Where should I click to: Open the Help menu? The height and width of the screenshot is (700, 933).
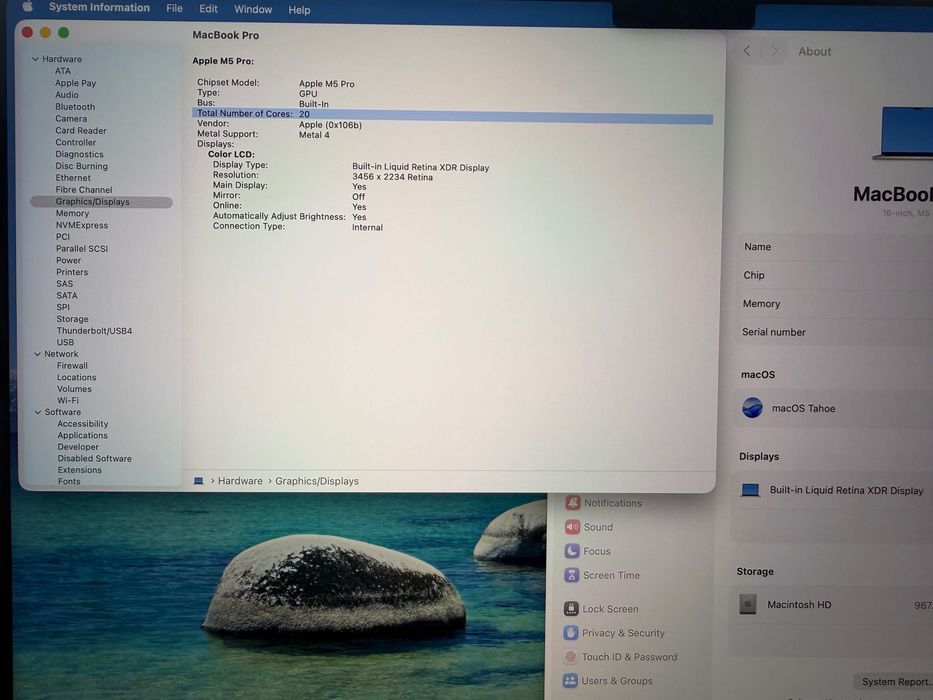[x=299, y=10]
